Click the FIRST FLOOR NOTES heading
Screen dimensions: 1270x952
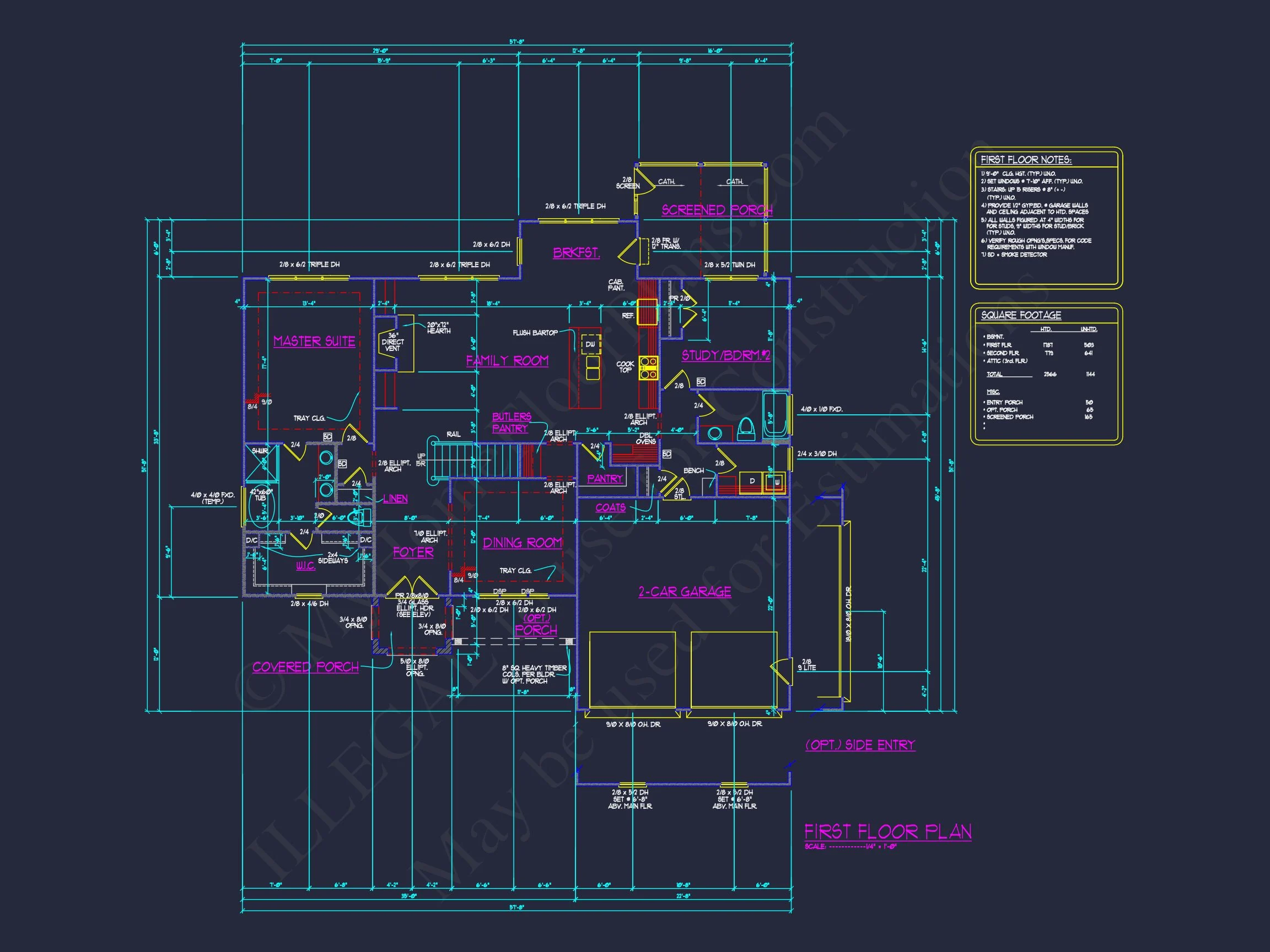tap(1025, 160)
